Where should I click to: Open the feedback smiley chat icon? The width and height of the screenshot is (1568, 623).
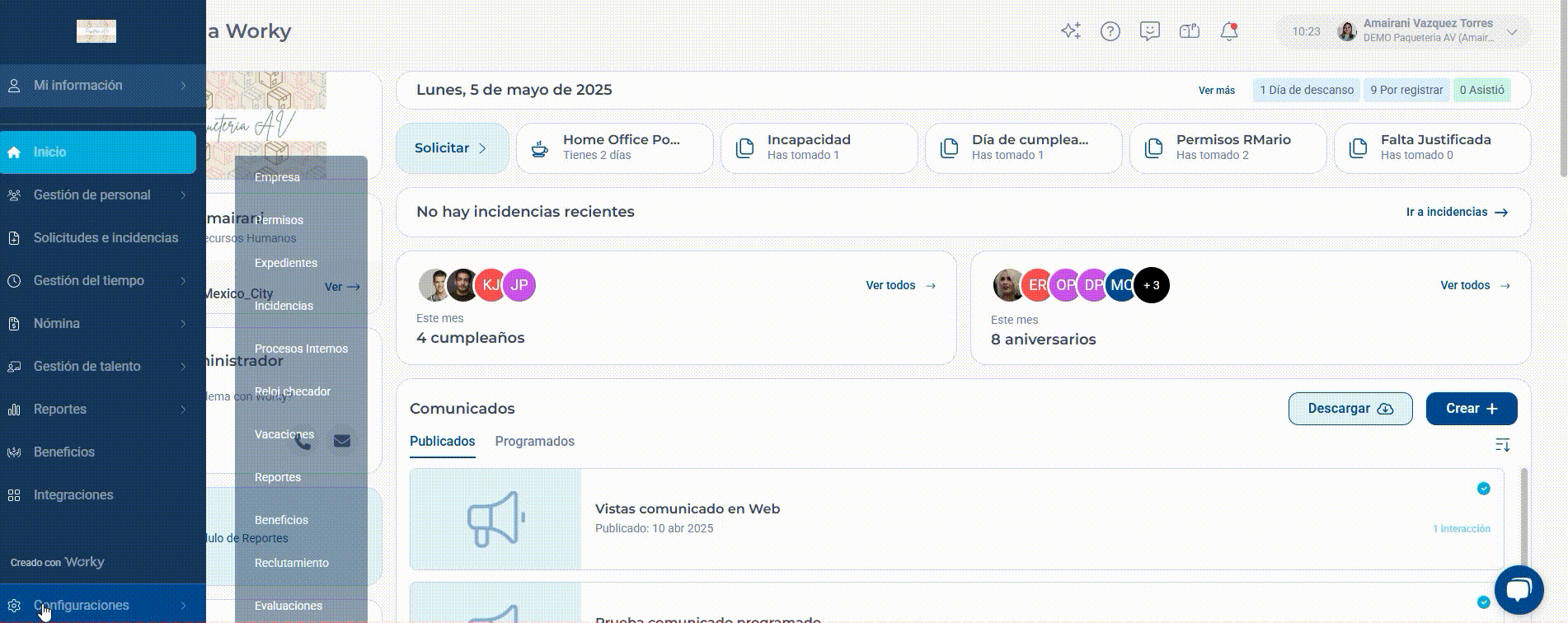tap(1150, 31)
